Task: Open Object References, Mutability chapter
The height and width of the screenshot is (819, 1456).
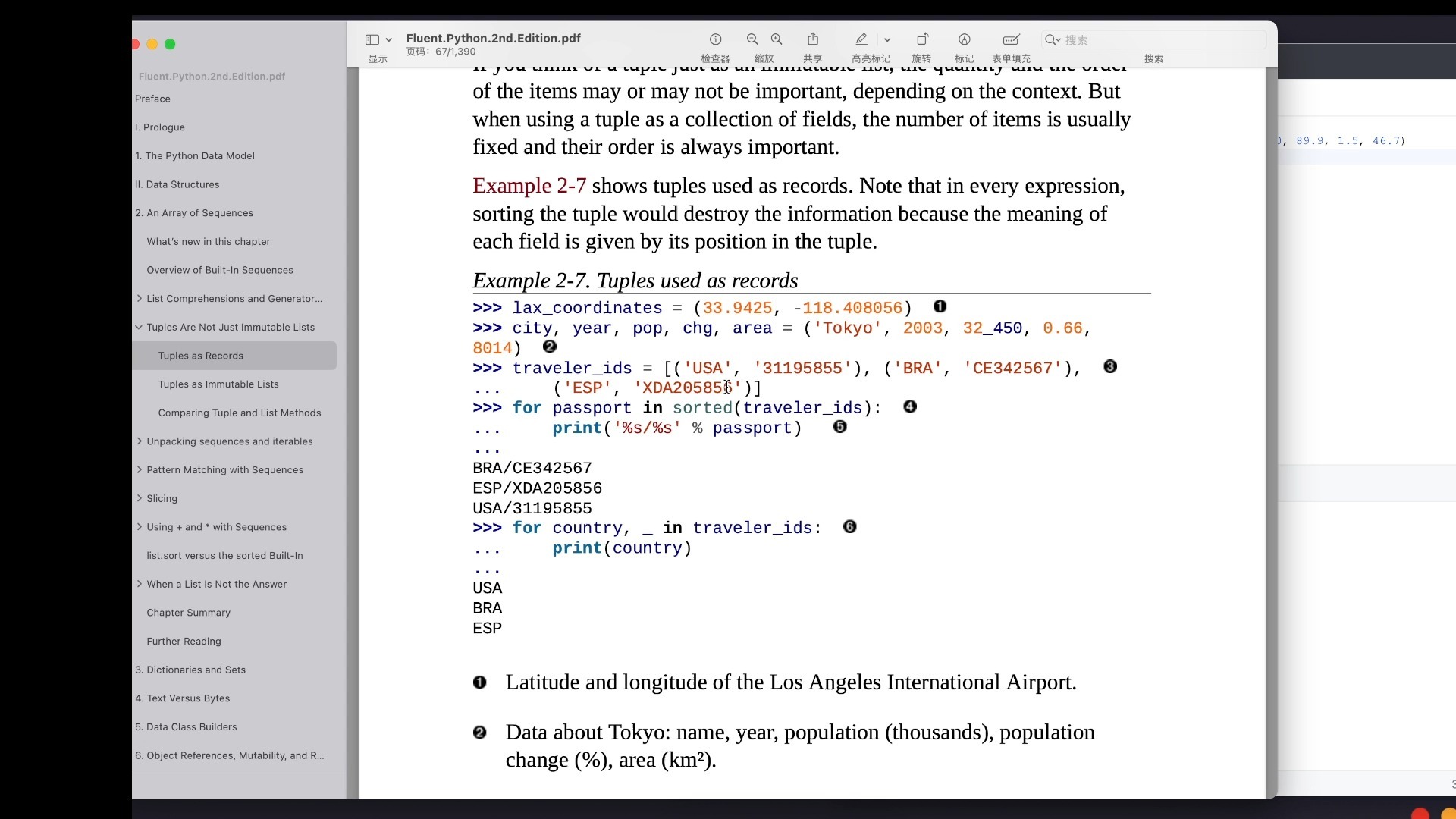Action: [x=229, y=755]
